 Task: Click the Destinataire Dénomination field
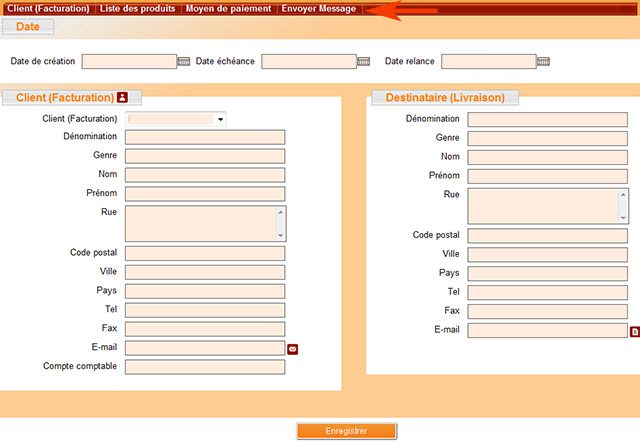(547, 120)
